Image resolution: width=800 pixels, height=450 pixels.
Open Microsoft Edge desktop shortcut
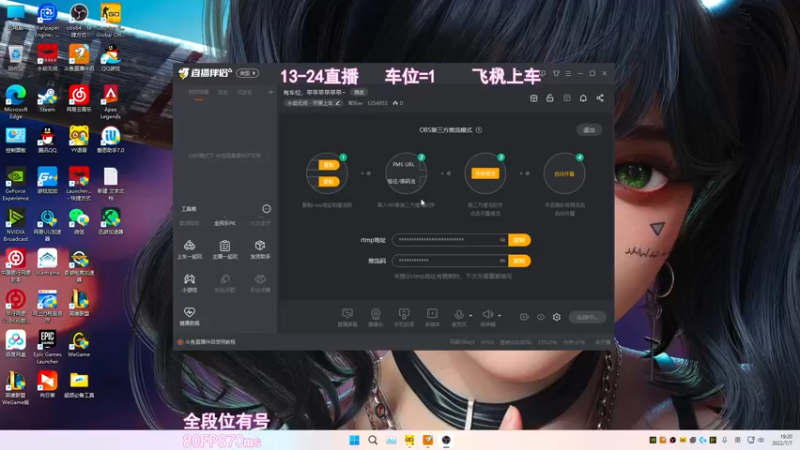click(x=16, y=102)
